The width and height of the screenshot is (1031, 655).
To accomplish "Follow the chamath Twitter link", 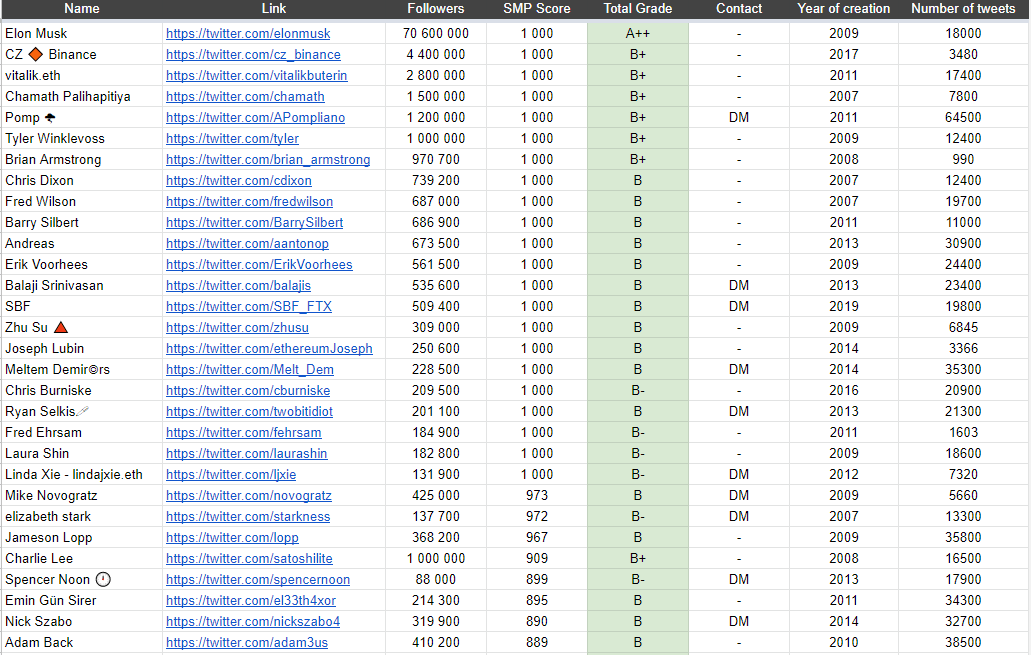I will tap(245, 97).
